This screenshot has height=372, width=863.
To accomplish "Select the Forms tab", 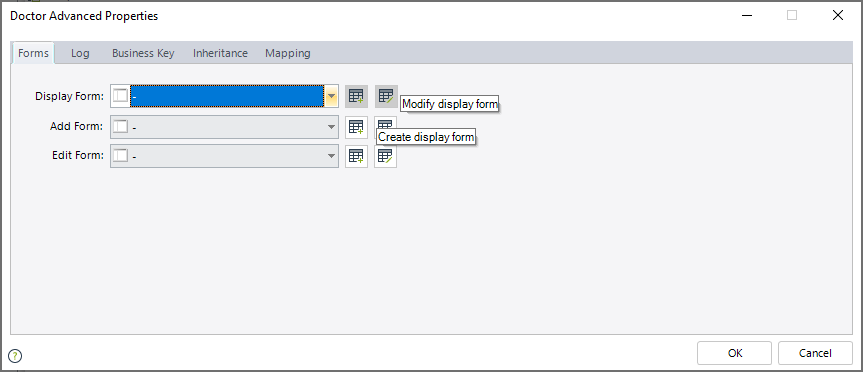I will pos(34,53).
